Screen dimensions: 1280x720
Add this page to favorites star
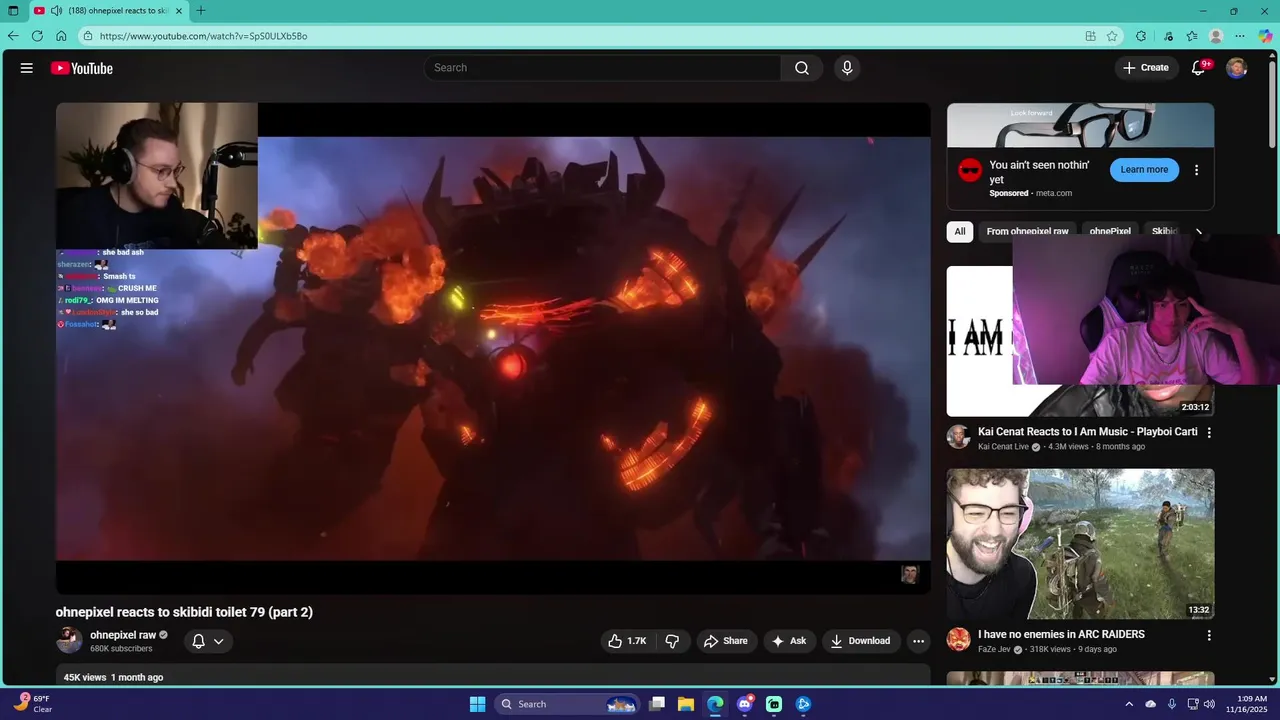point(1112,36)
